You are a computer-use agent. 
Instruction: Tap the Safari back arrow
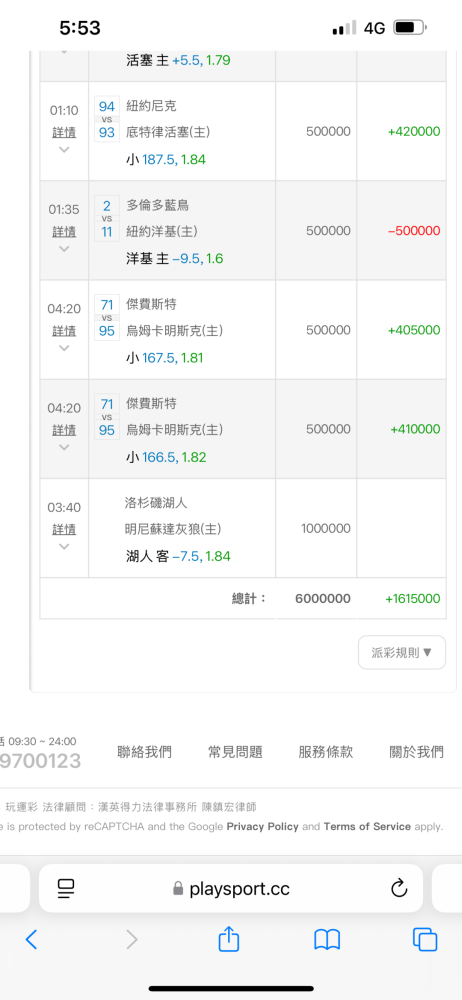[x=31, y=939]
